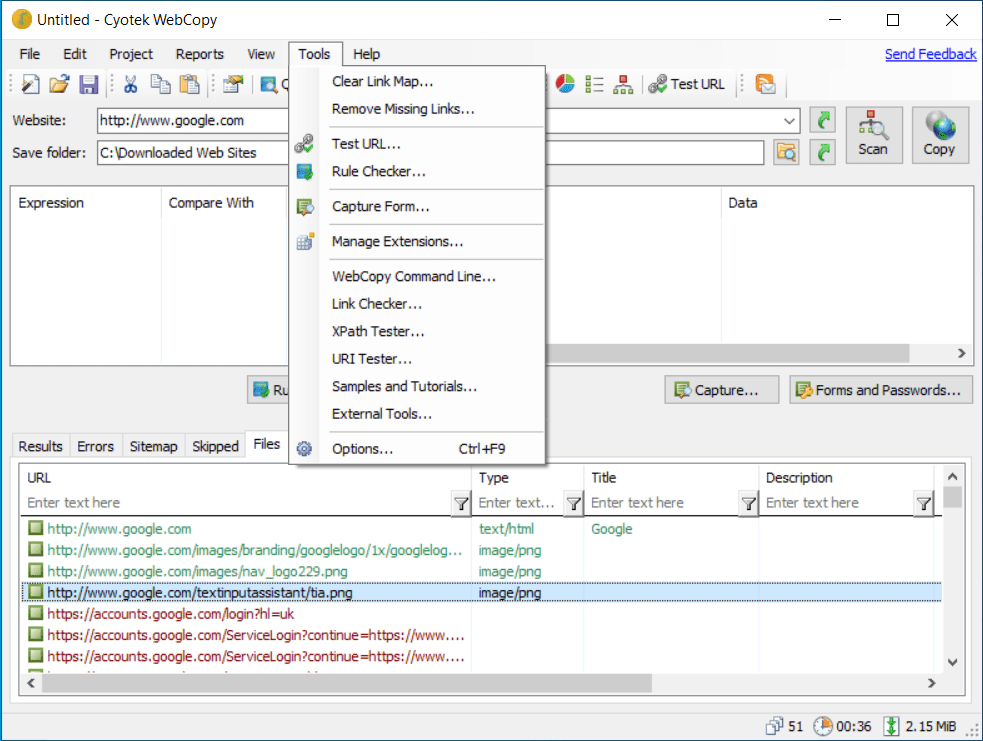Screen dimensions: 983x741
Task: Click the orange feed toolbar icon
Action: 765,84
